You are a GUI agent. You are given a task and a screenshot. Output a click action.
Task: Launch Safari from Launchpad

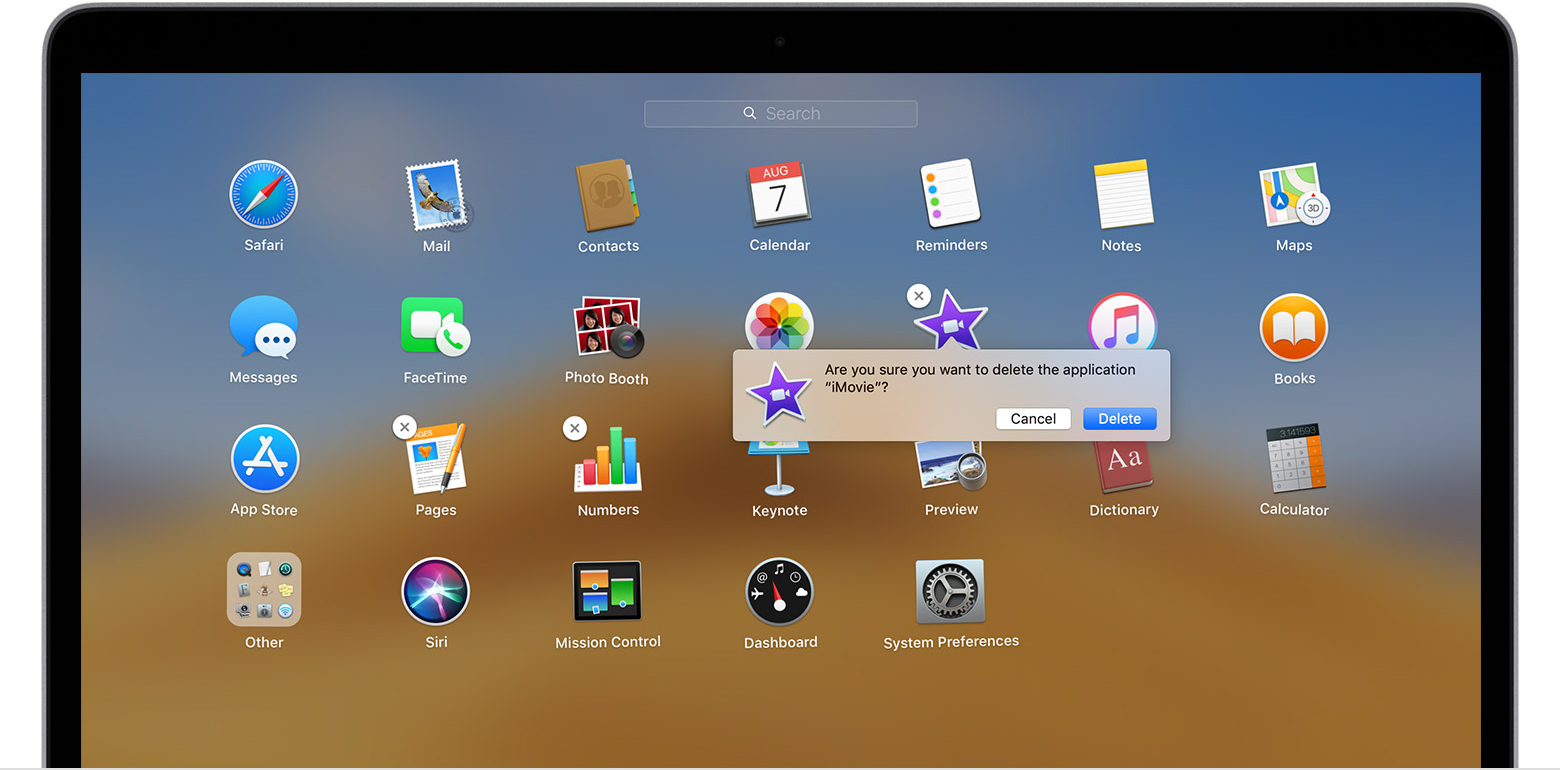[263, 195]
